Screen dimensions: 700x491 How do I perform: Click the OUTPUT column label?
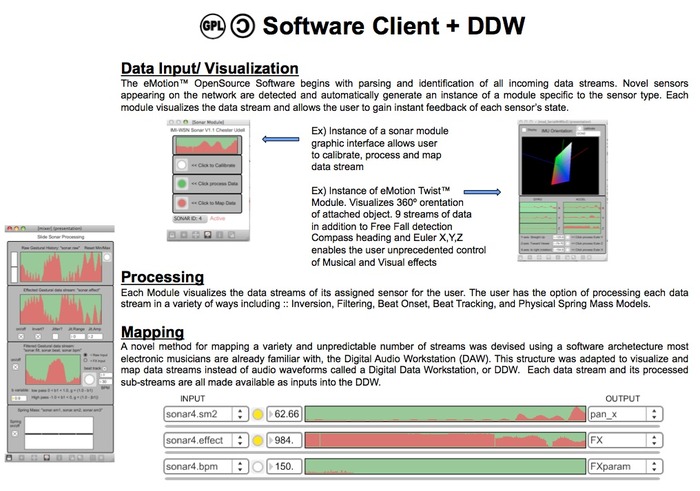pyautogui.click(x=622, y=399)
